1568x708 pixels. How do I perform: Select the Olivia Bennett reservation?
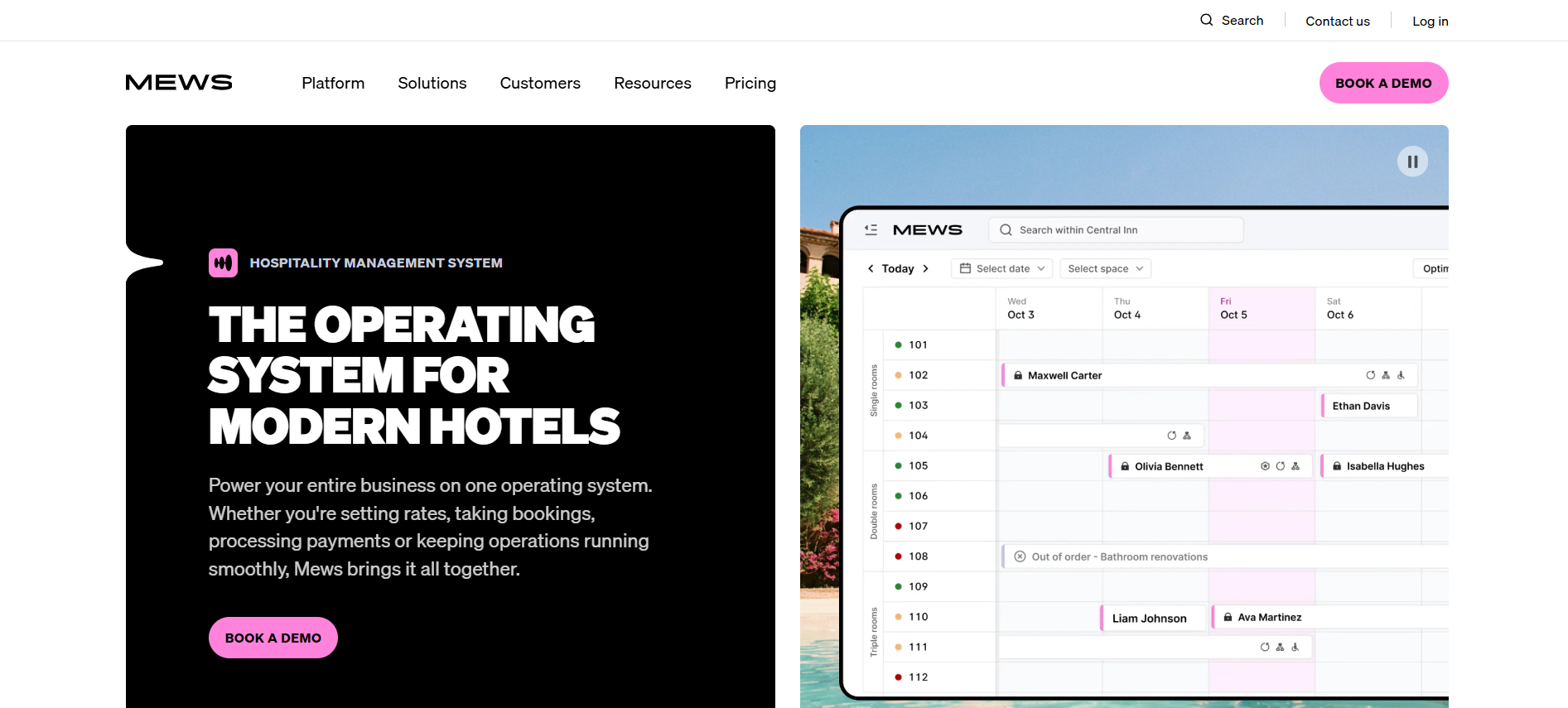[x=1169, y=466]
